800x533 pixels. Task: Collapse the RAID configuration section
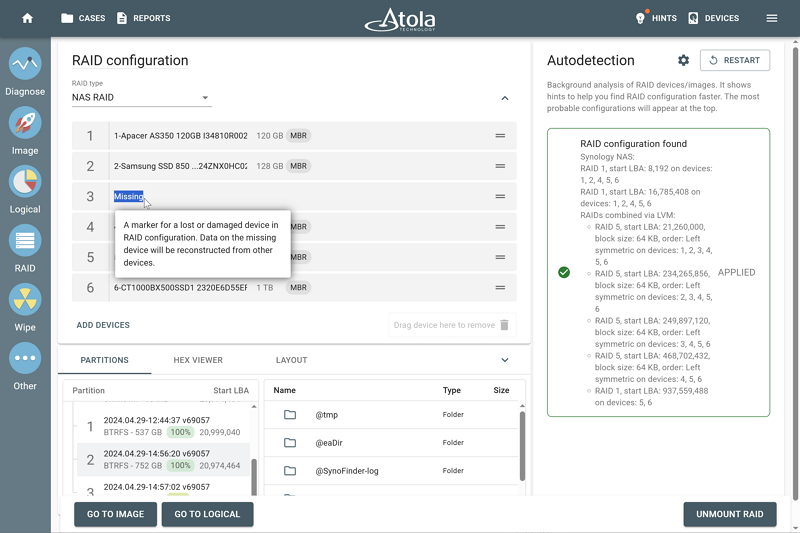(x=505, y=98)
